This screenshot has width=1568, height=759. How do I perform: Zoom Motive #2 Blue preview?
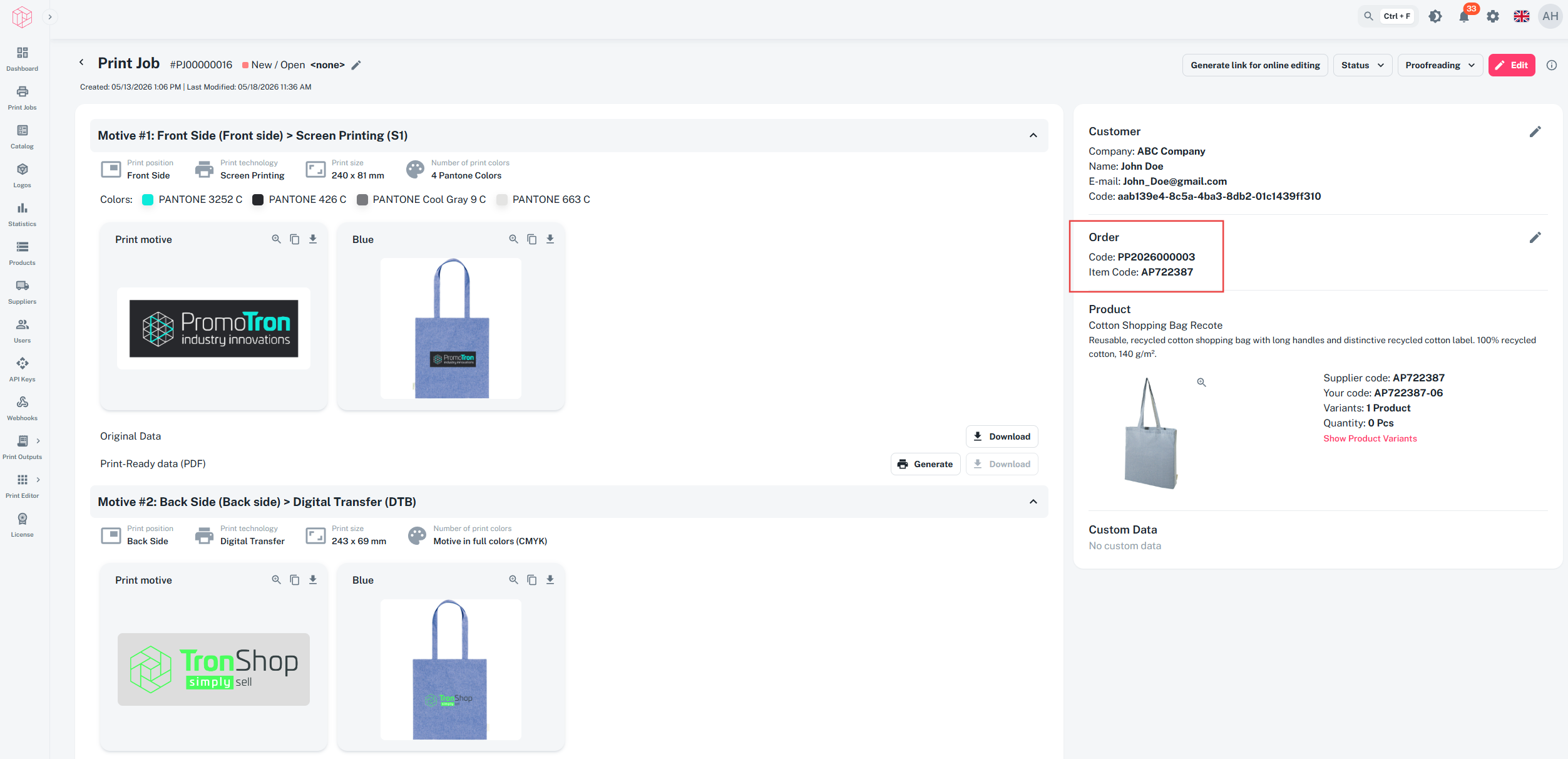513,580
